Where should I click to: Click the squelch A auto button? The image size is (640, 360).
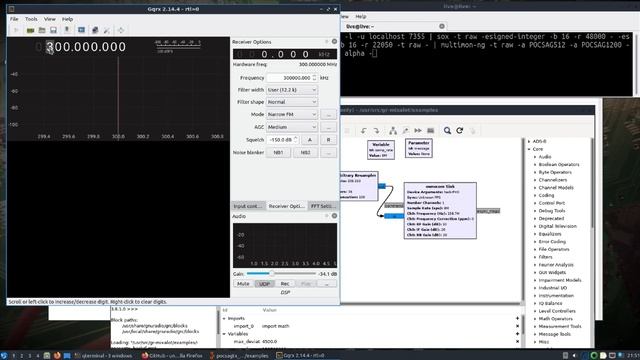pos(309,140)
